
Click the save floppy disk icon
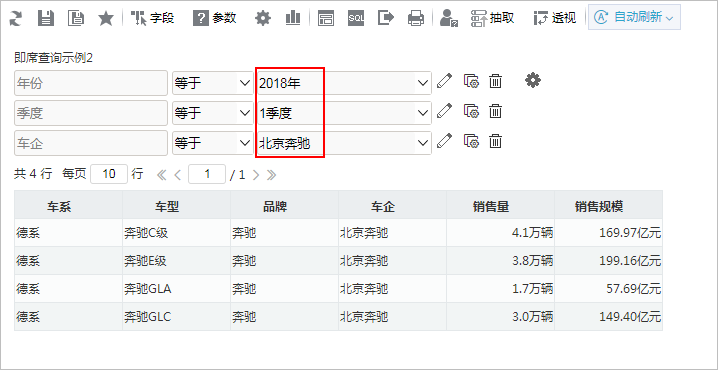(x=45, y=18)
